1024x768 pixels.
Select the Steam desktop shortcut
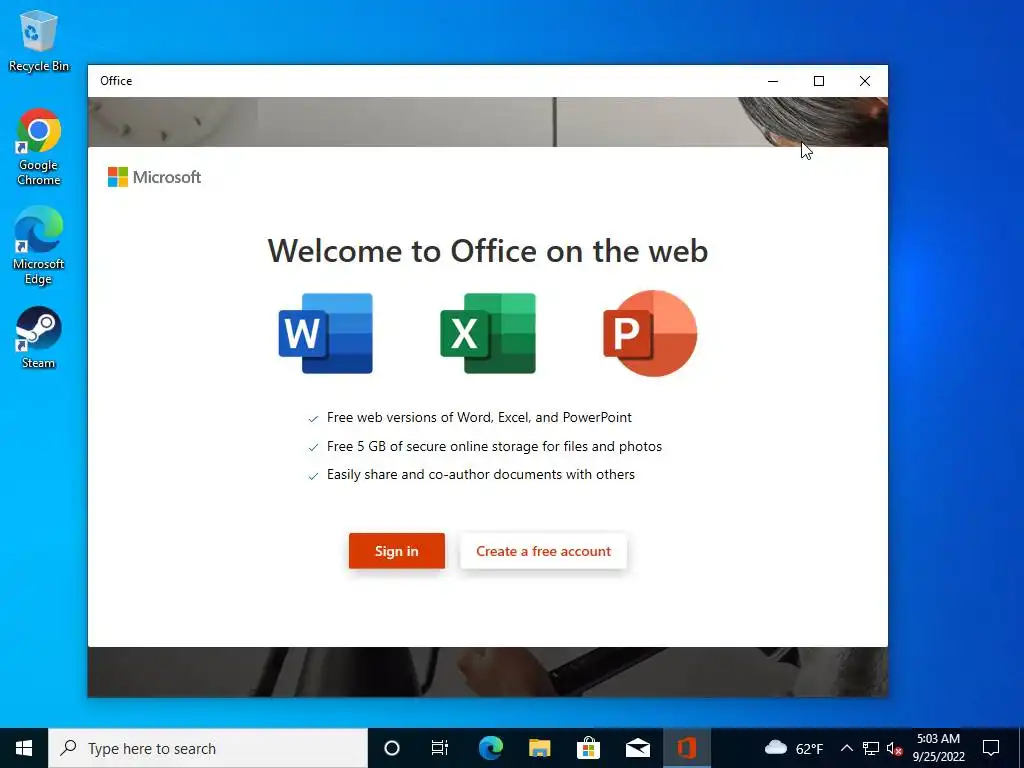point(39,338)
